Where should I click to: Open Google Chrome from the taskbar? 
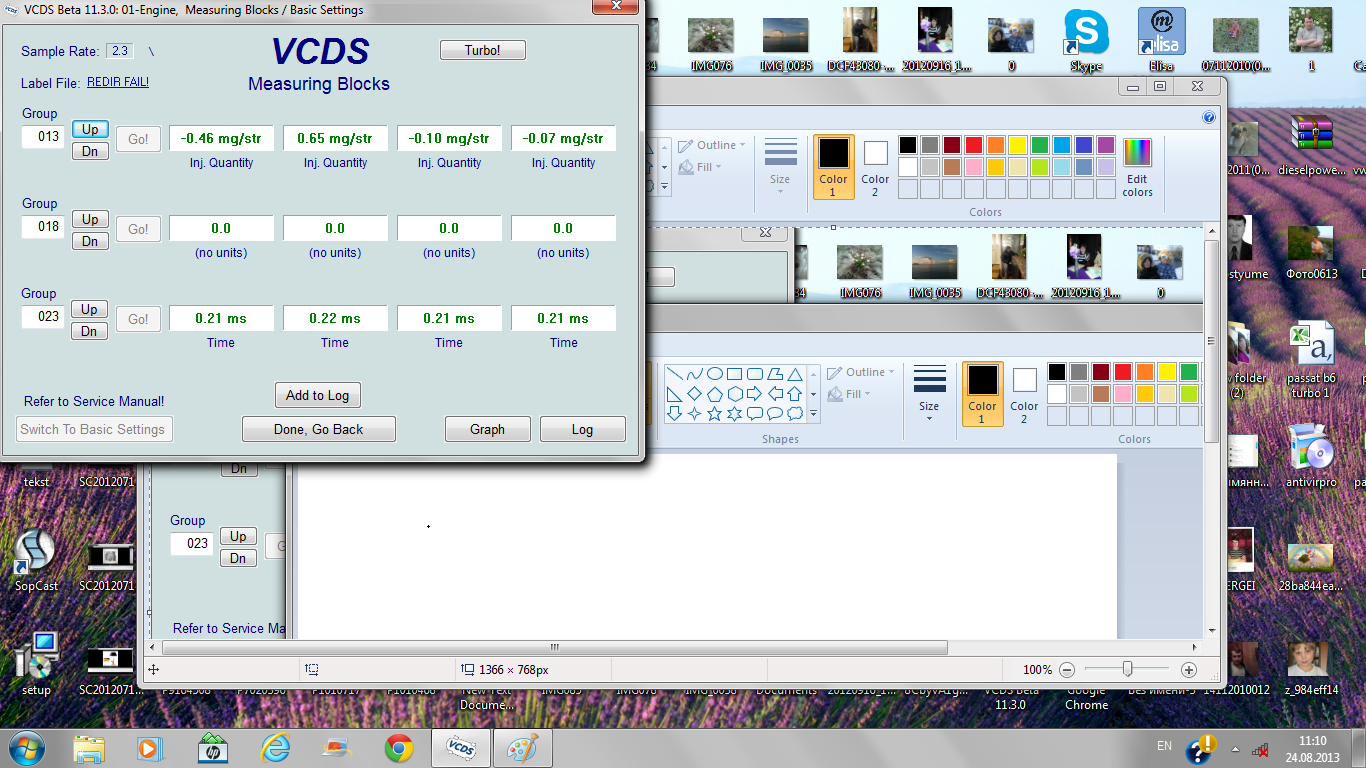(x=399, y=748)
